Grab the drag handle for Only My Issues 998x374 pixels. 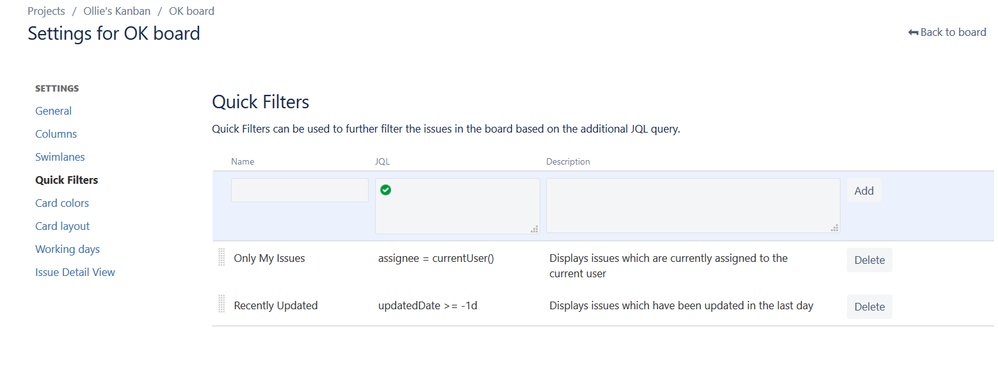click(221, 258)
